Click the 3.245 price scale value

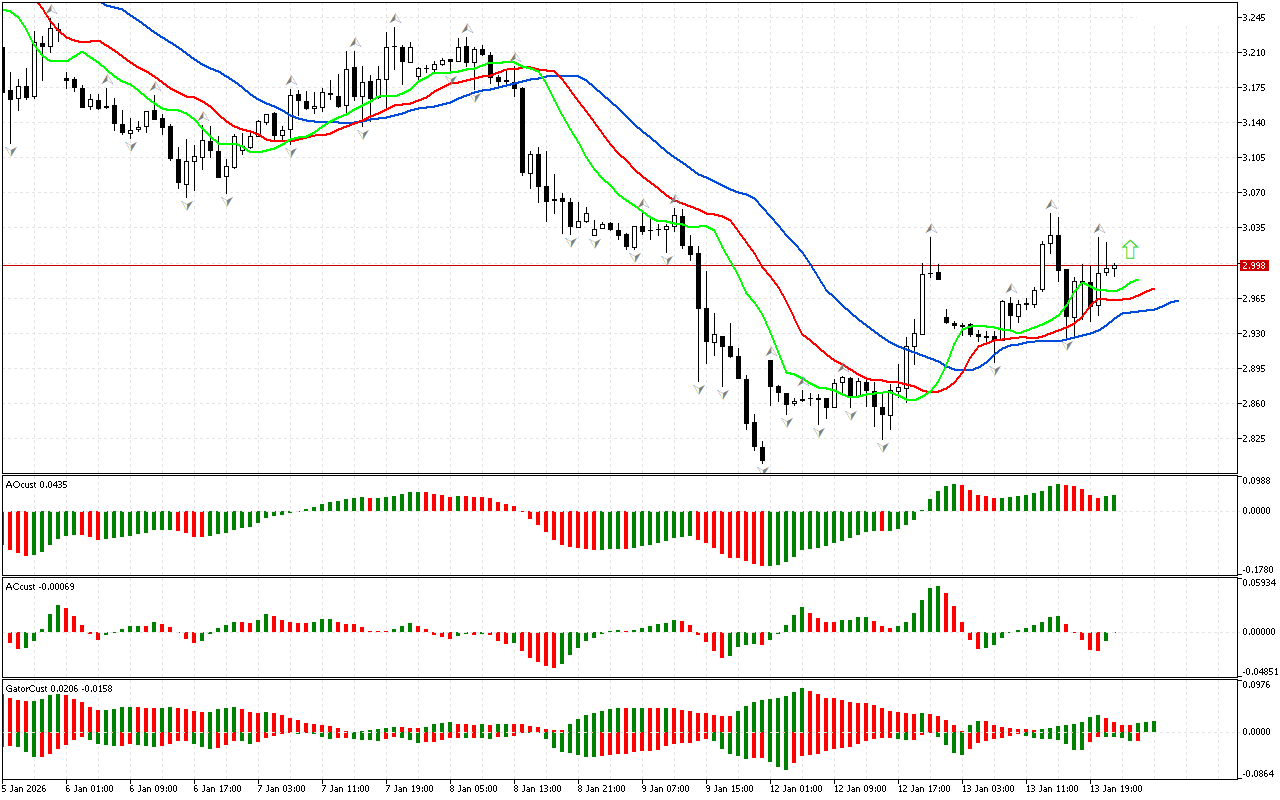[x=1254, y=18]
